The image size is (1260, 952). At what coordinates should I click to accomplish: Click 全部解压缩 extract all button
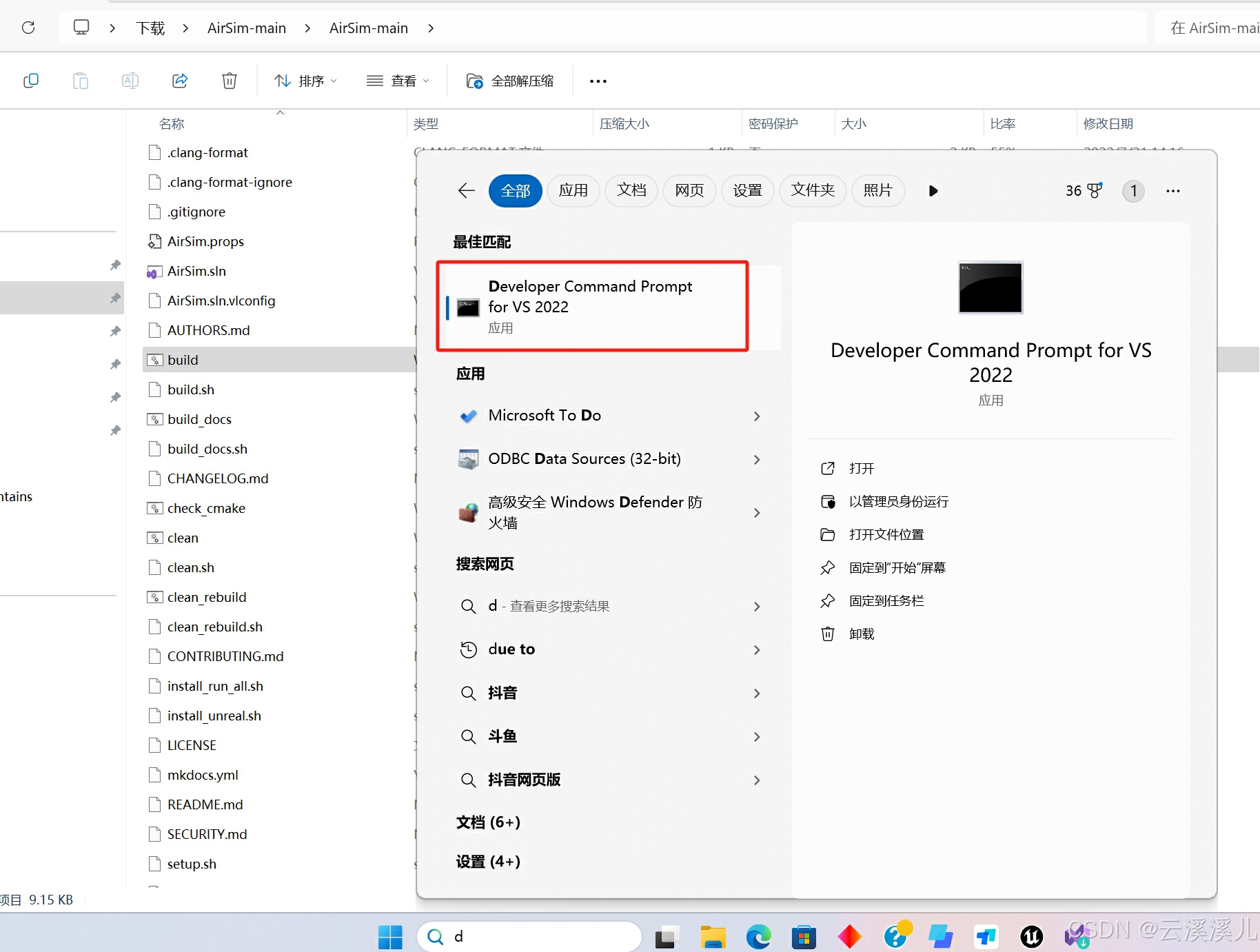click(510, 81)
